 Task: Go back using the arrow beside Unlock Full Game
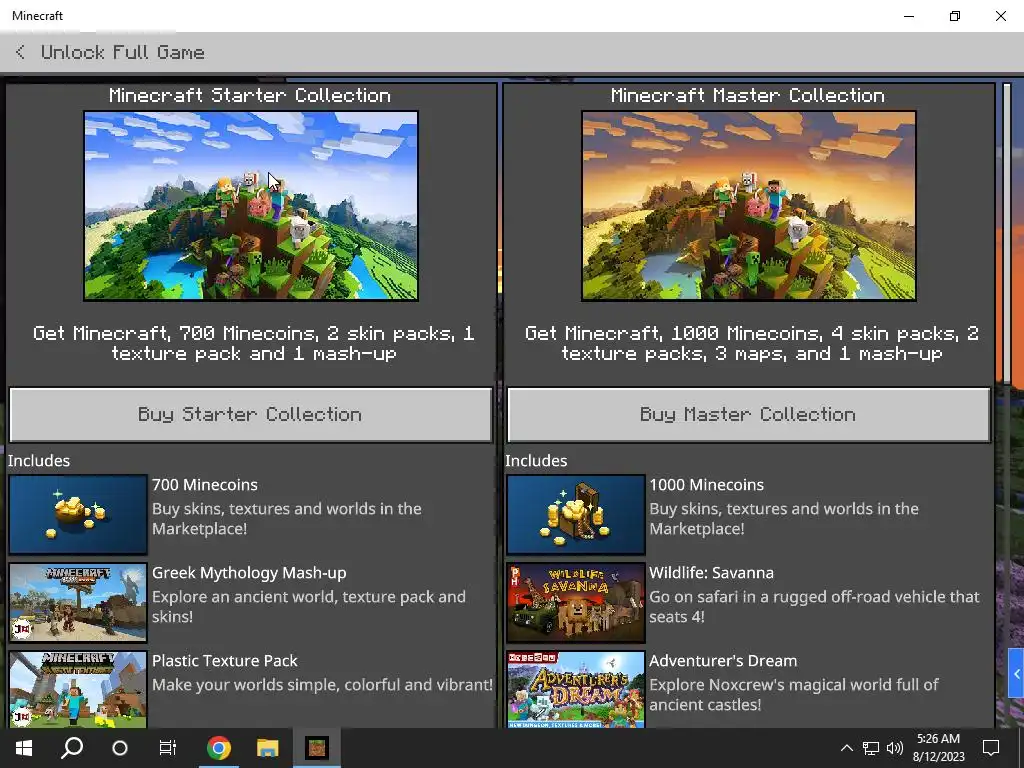[20, 52]
